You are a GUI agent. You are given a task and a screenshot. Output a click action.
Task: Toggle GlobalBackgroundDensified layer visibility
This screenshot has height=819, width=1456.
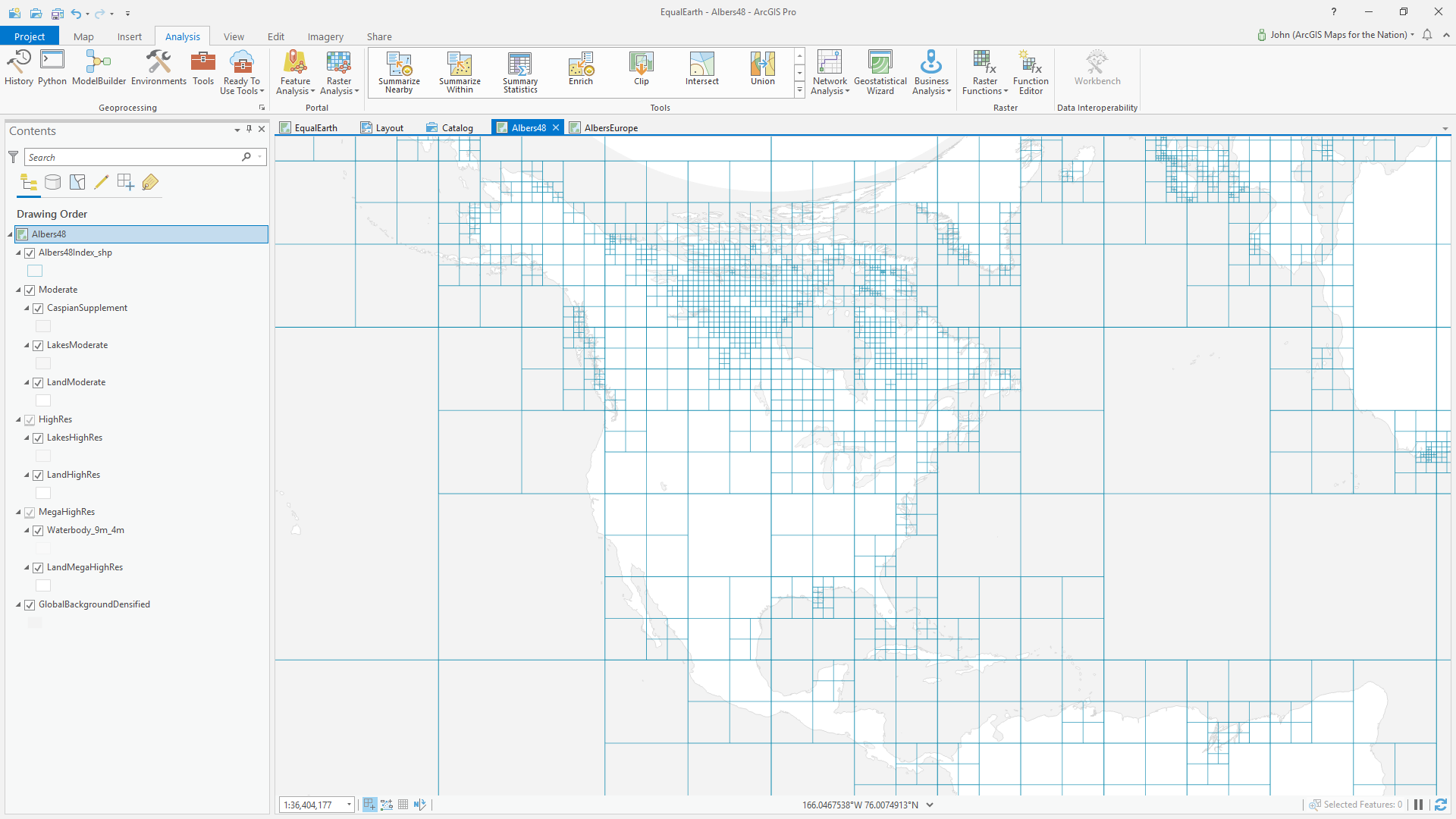click(30, 604)
